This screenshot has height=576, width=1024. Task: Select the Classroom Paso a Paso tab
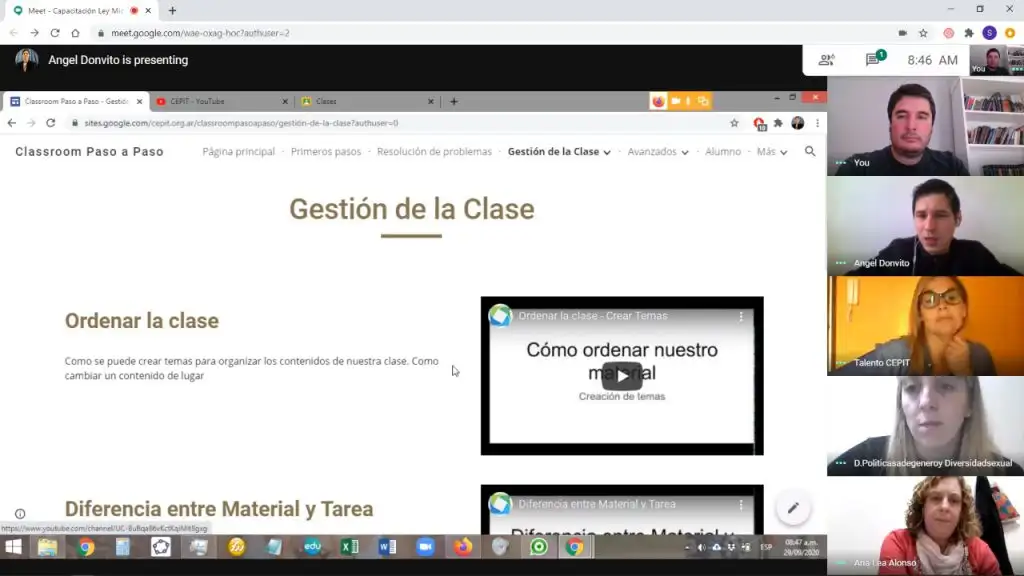point(75,101)
